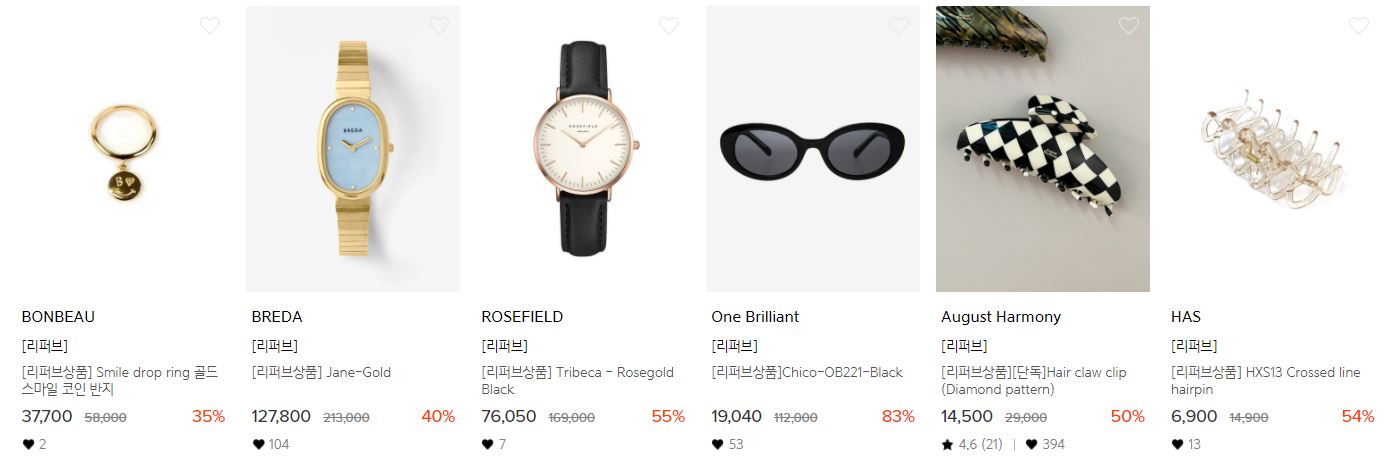1395x467 pixels.
Task: Add One Brilliant sunglasses to wishlist
Action: pos(900,26)
